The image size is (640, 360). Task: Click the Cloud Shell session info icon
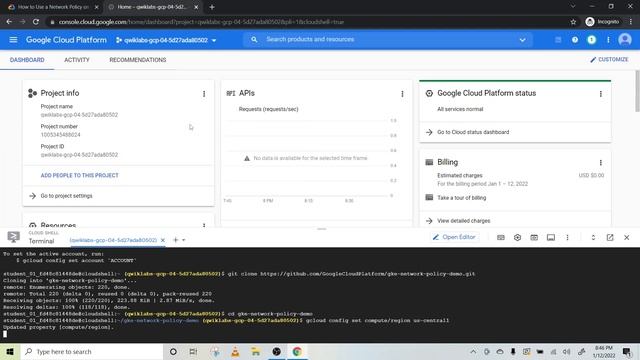(x=551, y=238)
